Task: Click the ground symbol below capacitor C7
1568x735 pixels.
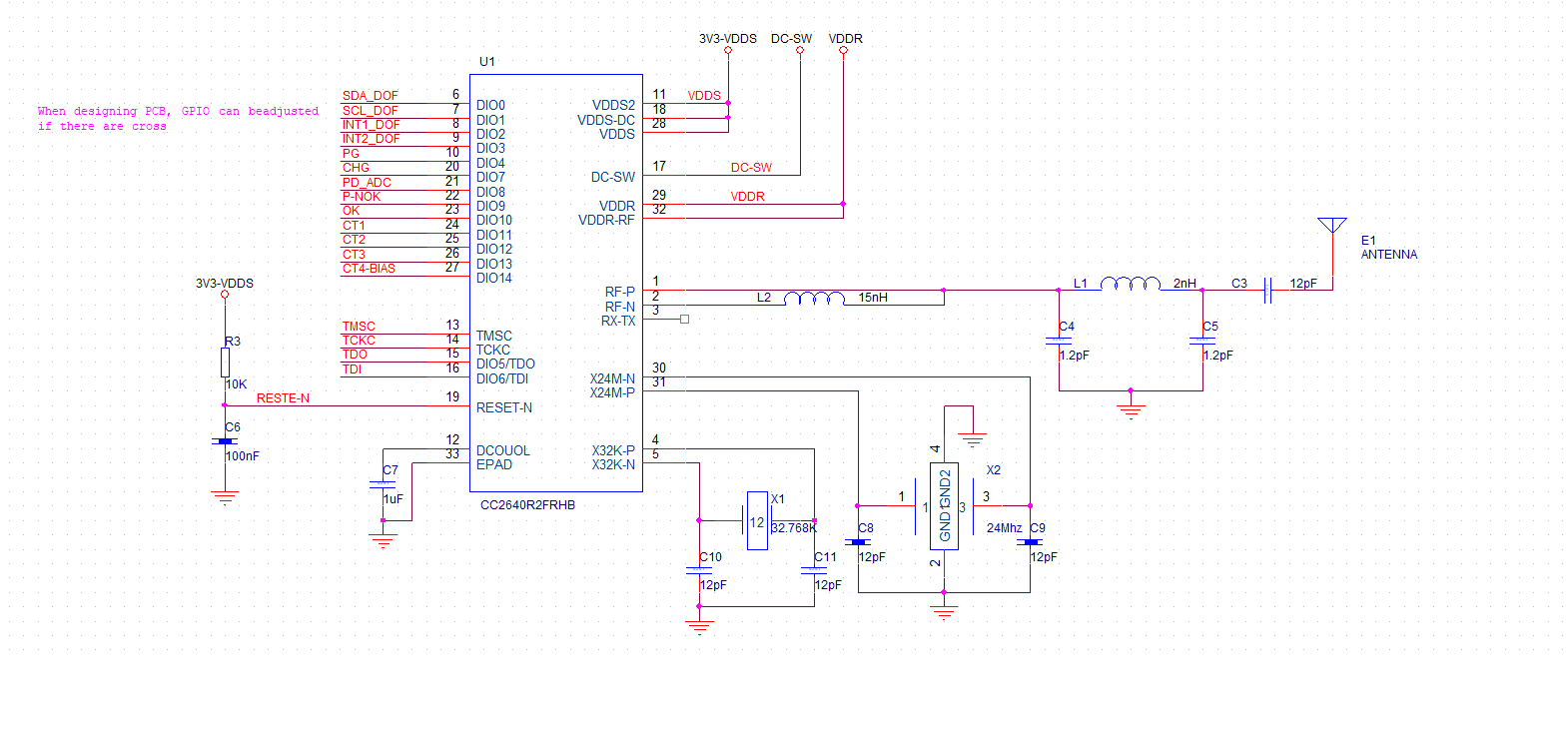Action: [x=383, y=541]
